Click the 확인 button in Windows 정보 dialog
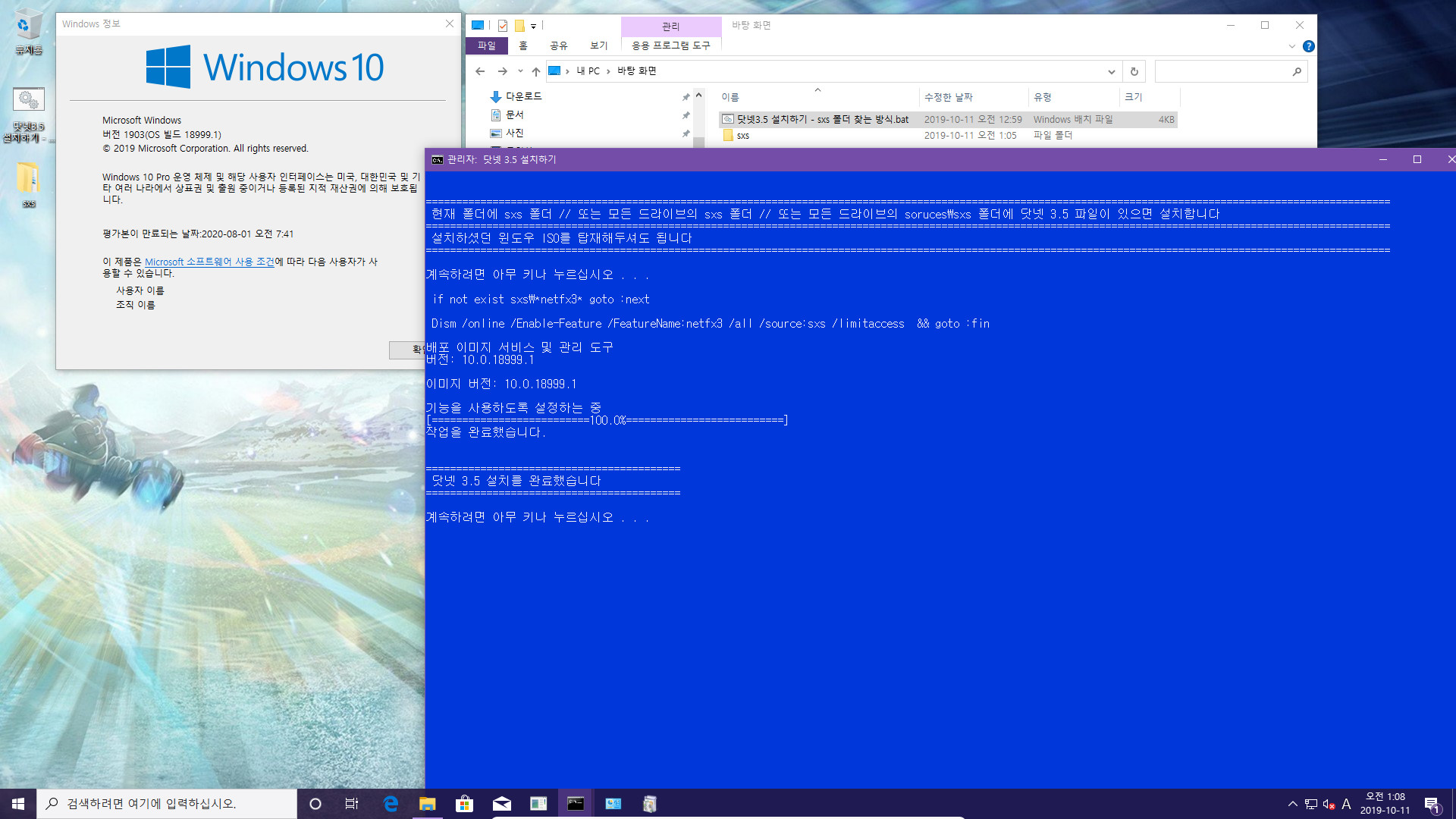1456x819 pixels. 407,350
